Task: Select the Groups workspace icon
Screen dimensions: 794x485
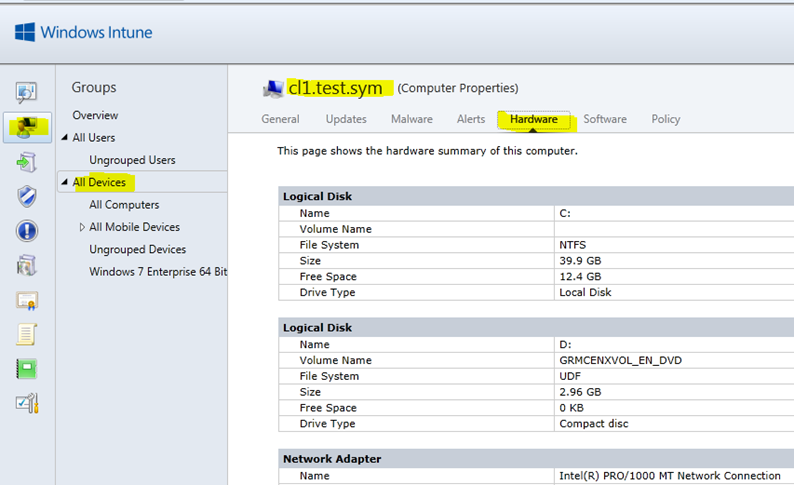Action: (x=27, y=127)
